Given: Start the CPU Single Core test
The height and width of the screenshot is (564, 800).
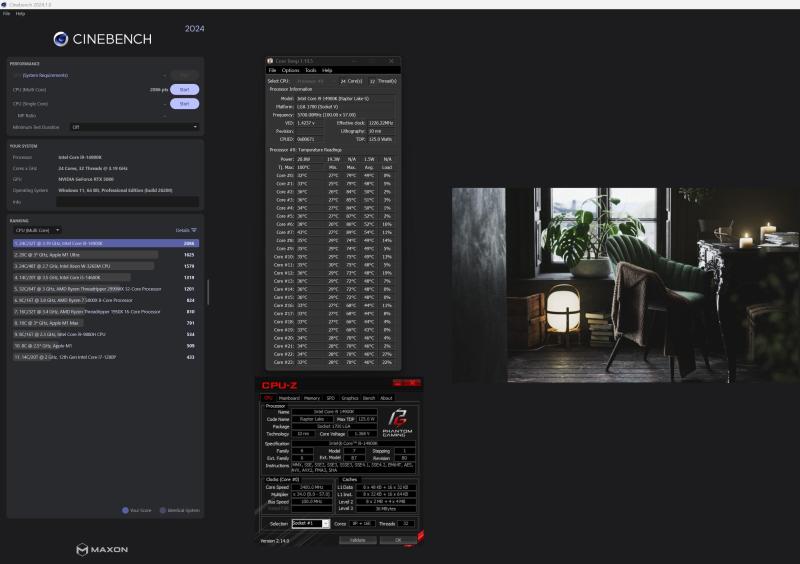Looking at the screenshot, I should coord(183,103).
